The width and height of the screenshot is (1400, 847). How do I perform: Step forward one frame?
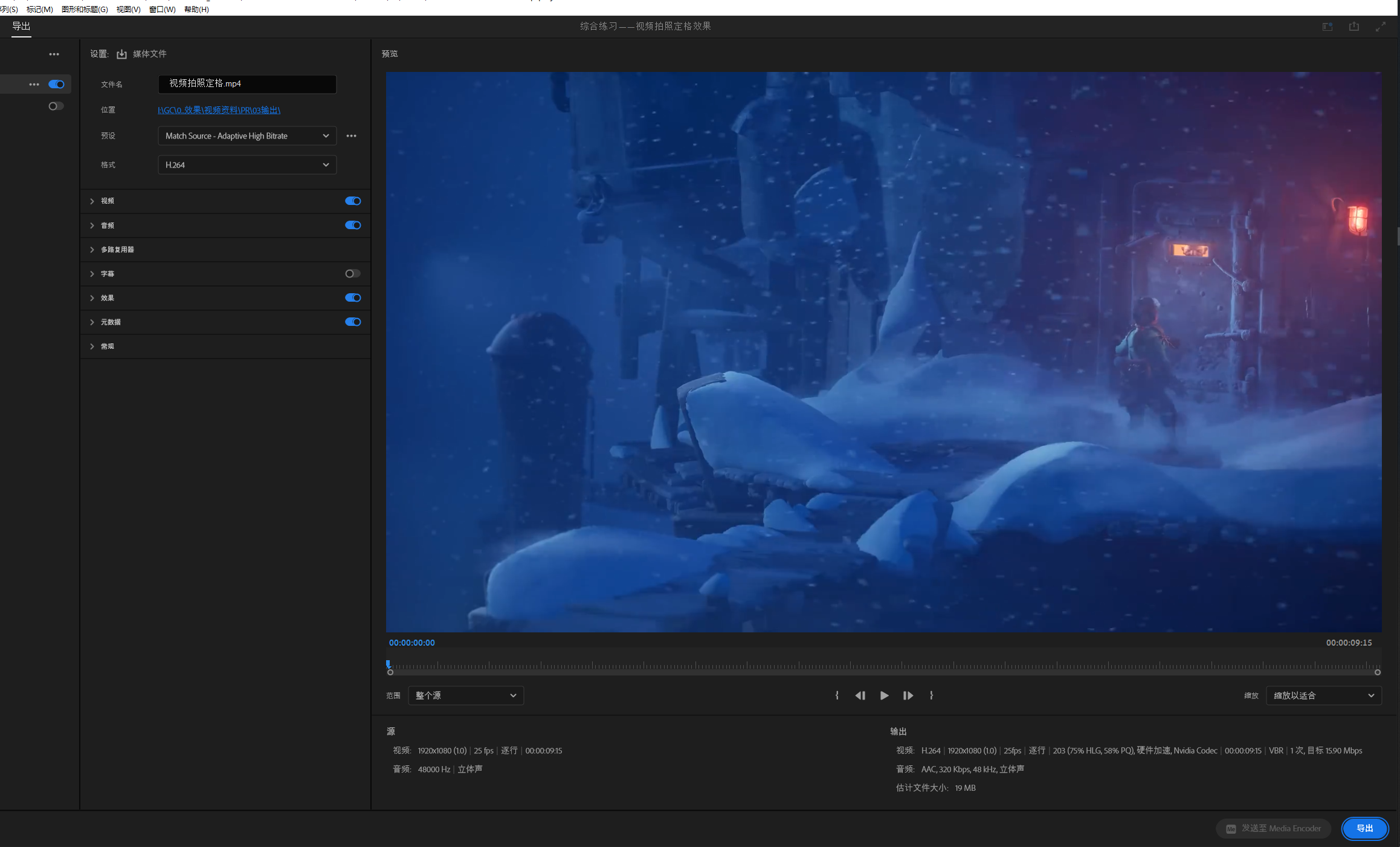pyautogui.click(x=908, y=695)
